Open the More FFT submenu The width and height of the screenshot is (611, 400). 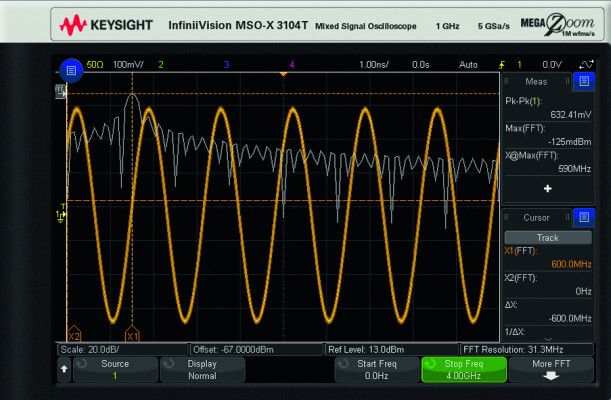point(551,369)
